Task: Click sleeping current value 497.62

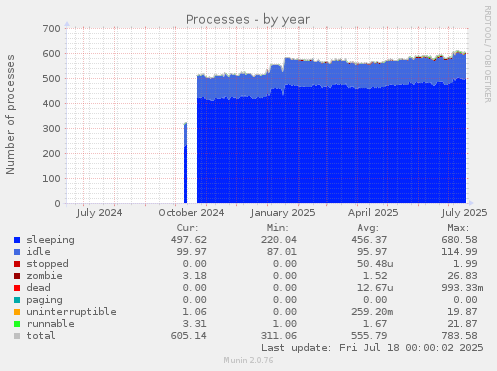Action: tap(189, 240)
